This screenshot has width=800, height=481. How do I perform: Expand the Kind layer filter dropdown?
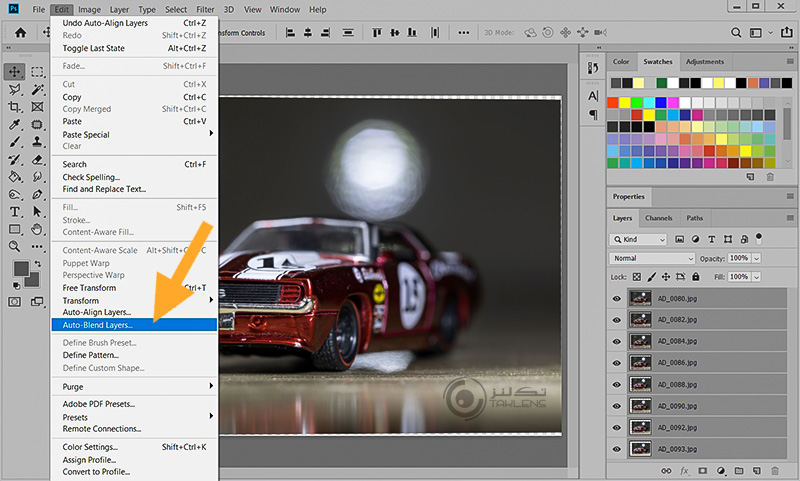tap(638, 240)
